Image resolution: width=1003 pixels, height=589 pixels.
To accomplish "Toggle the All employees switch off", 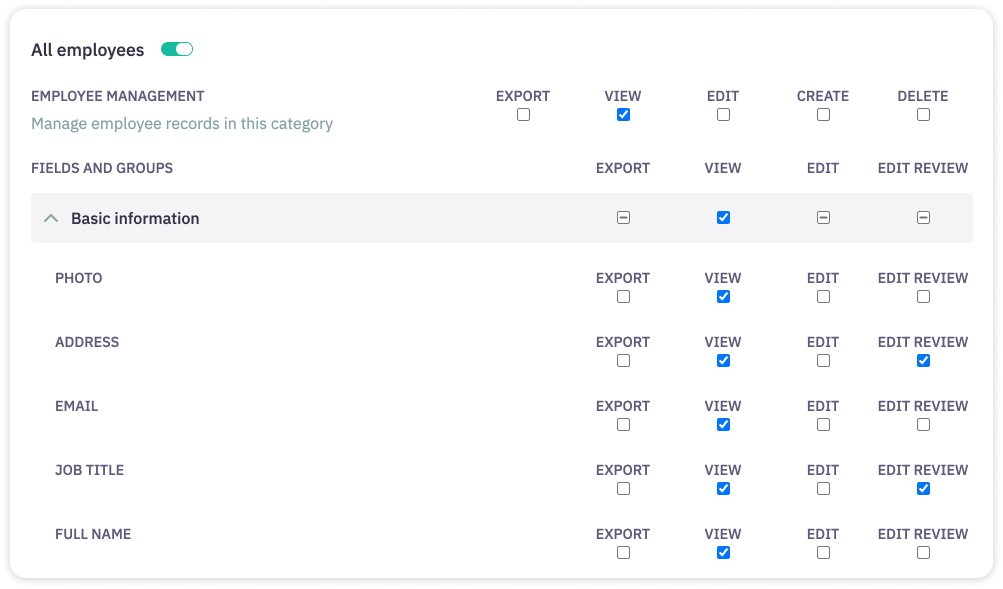I will [x=177, y=49].
